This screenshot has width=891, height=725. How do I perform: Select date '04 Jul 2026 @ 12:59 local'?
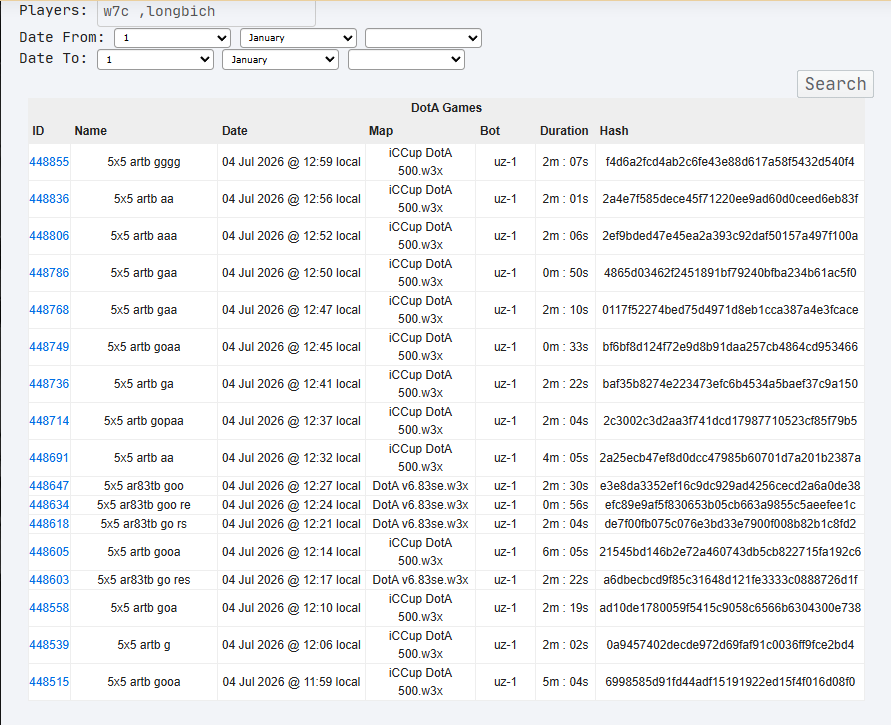pos(291,162)
